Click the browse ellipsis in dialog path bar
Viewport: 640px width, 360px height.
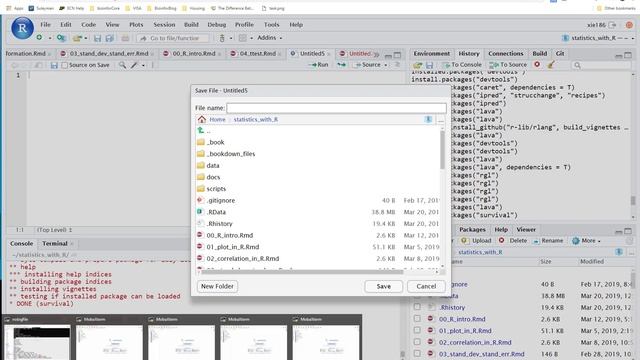point(441,120)
